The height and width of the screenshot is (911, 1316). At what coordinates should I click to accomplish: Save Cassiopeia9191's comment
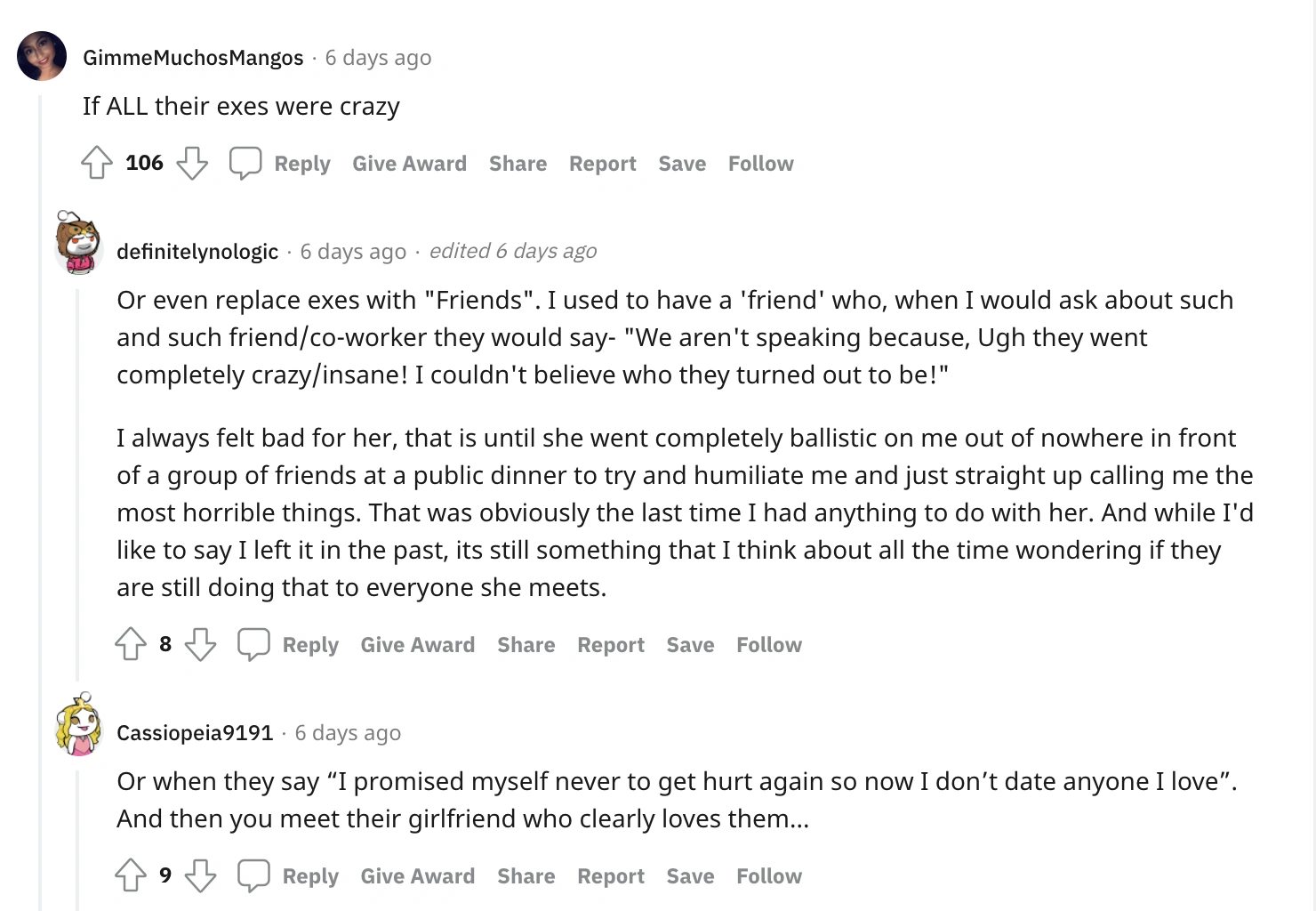pyautogui.click(x=690, y=876)
